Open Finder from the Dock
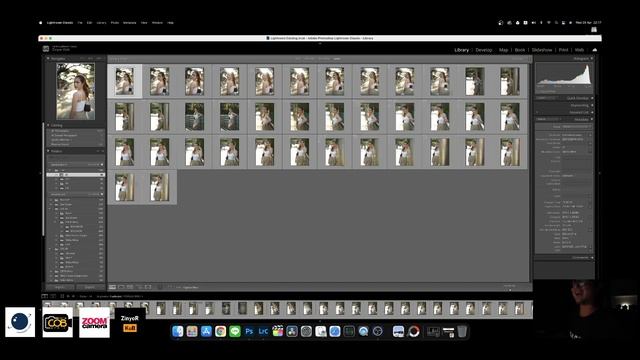Screen dimensions: 640x360 (x=178, y=331)
